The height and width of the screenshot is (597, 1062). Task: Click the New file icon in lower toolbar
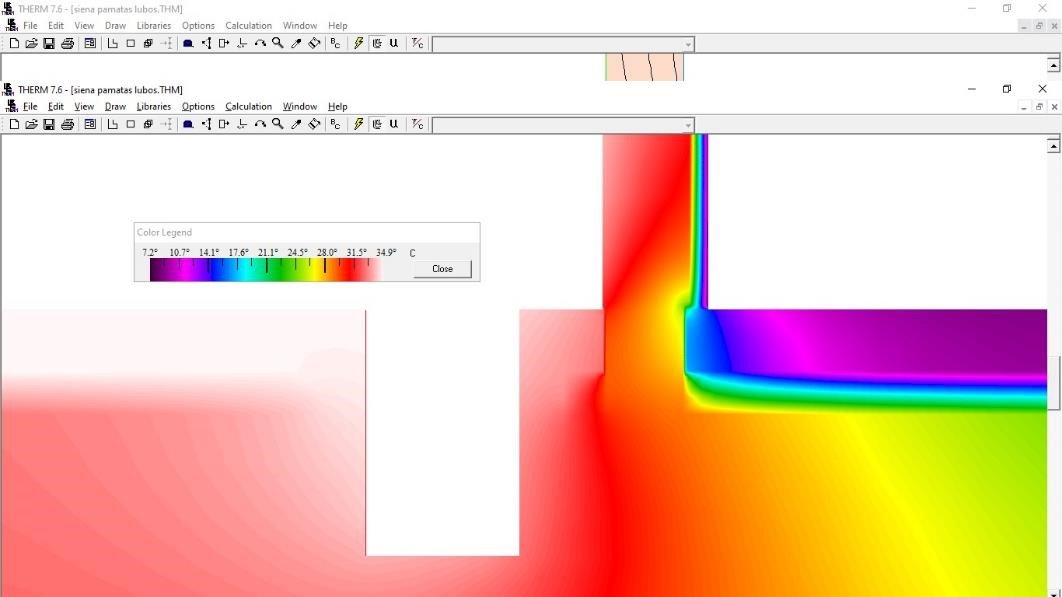[14, 125]
